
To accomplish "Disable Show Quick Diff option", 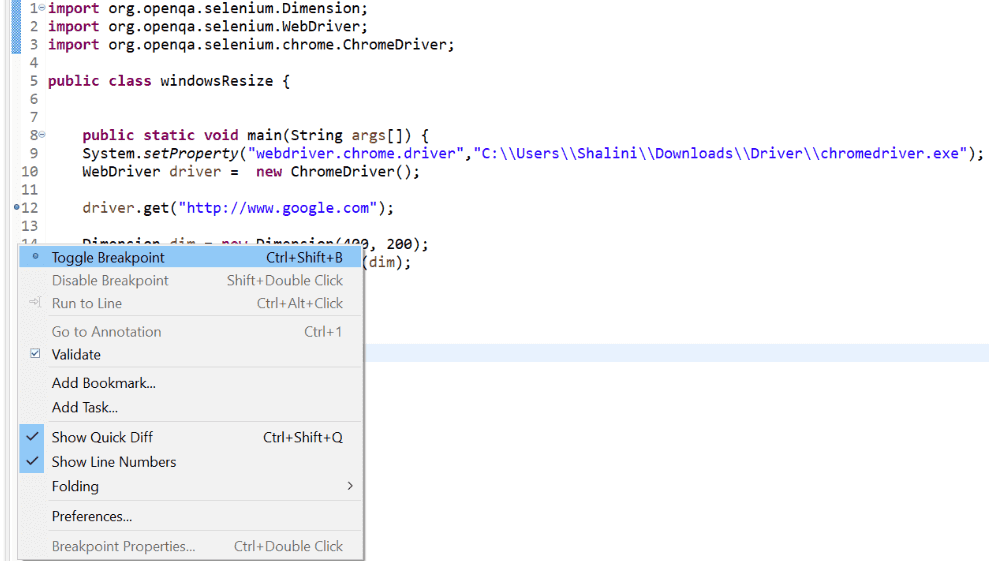I will click(102, 437).
